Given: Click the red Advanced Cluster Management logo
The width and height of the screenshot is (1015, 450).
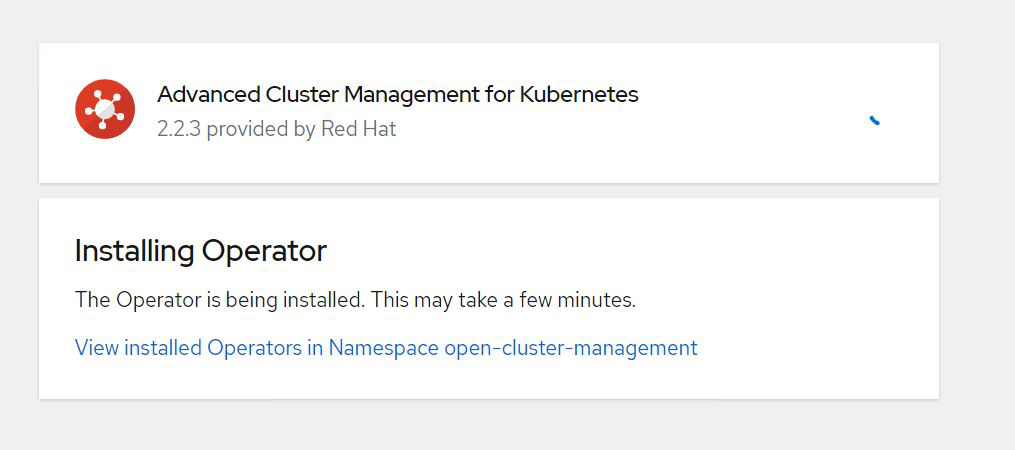Looking at the screenshot, I should tap(105, 109).
